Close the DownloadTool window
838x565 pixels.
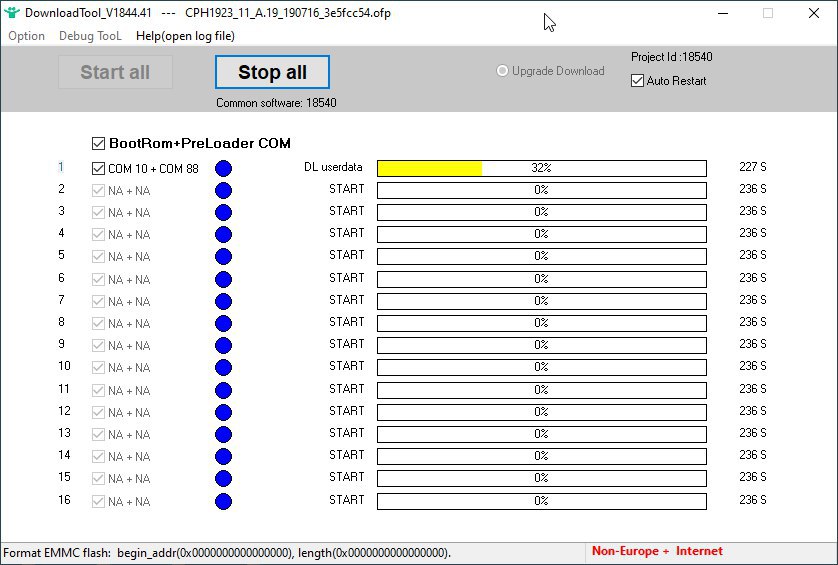click(x=814, y=13)
